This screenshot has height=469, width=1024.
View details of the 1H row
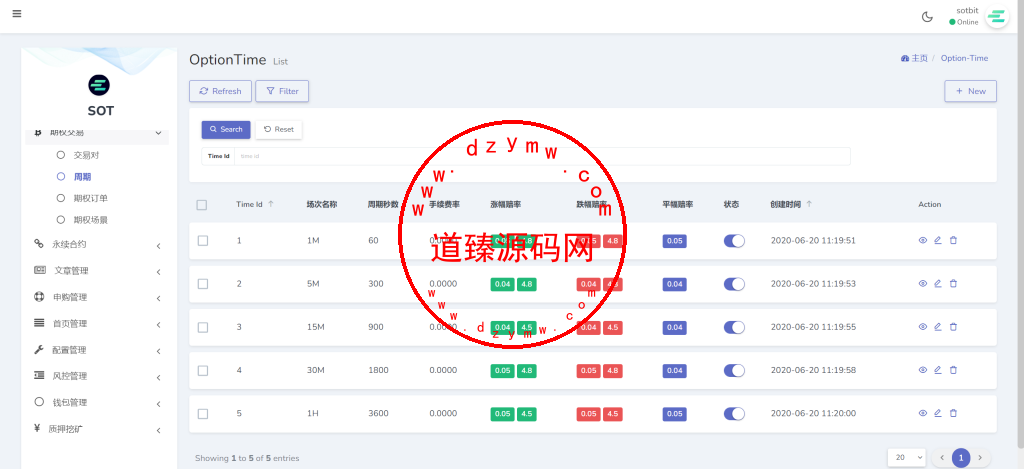point(923,413)
